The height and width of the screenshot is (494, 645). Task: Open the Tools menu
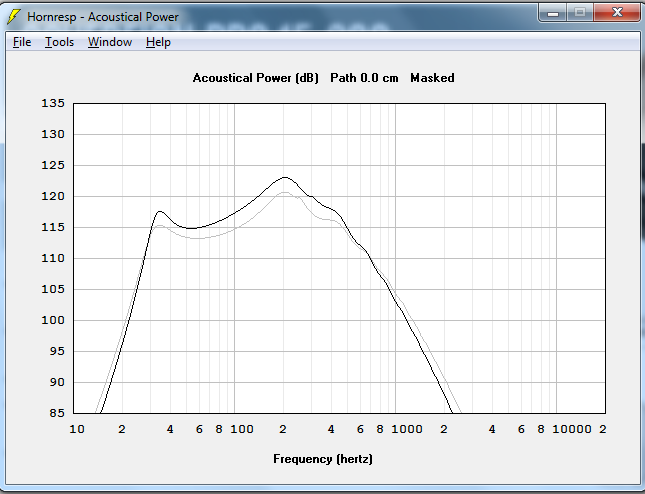tap(59, 42)
